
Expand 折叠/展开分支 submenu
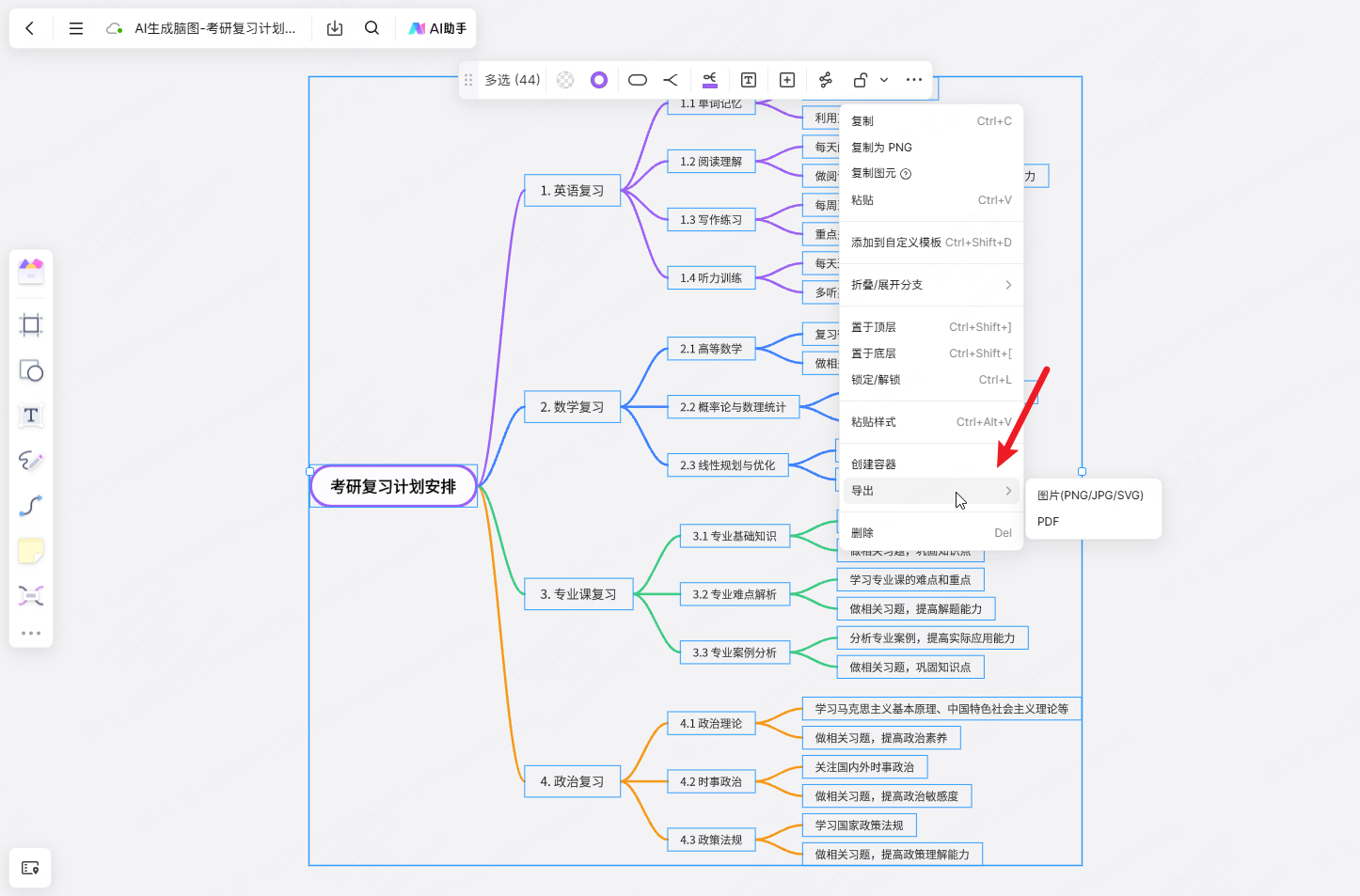(931, 285)
